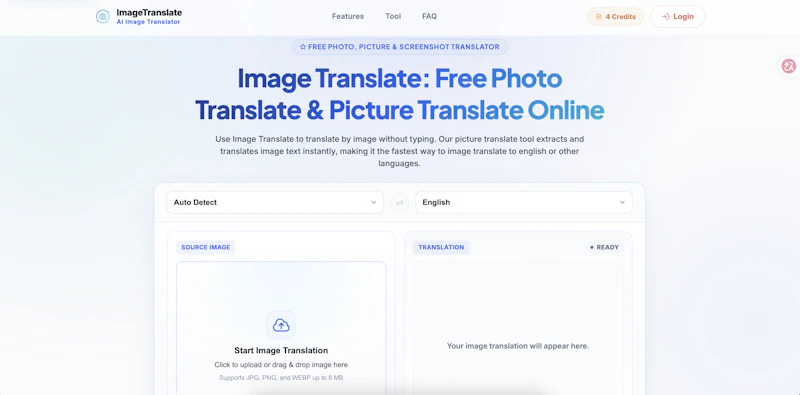Click the SOURCE IMAGE label
Viewport: 800px width, 395px height.
click(x=206, y=247)
